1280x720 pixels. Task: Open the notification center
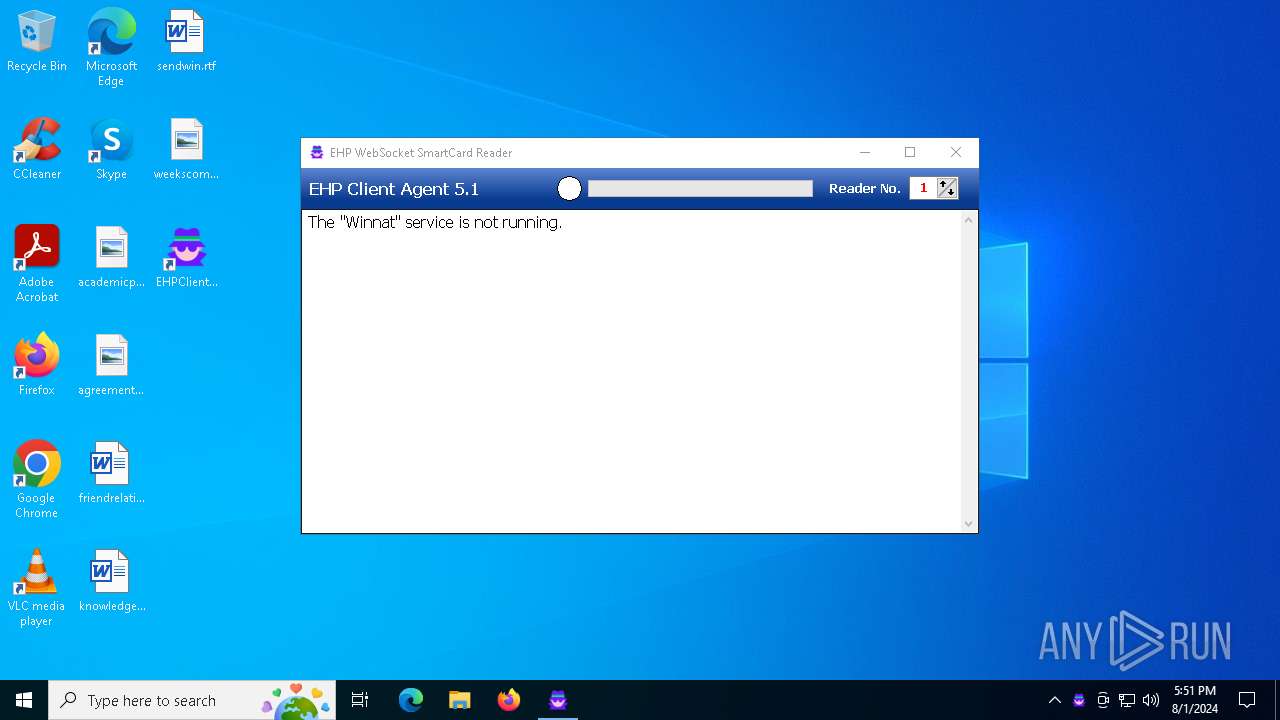pos(1247,700)
